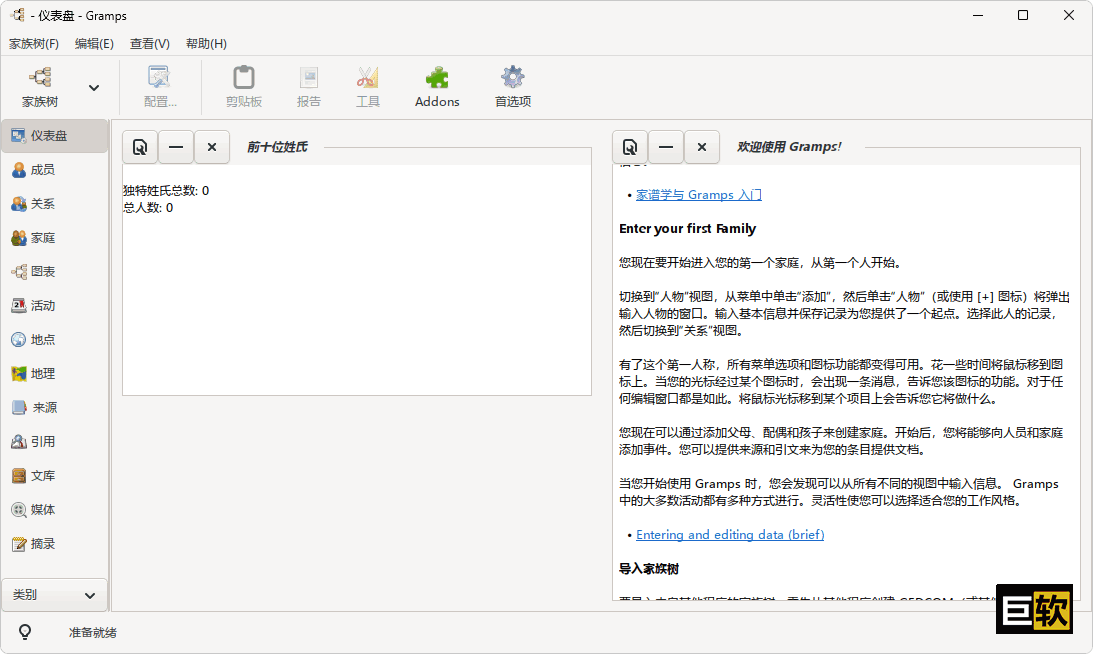1093x654 pixels.
Task: Close the 欢迎使用 Gramps gramplet
Action: [x=702, y=147]
